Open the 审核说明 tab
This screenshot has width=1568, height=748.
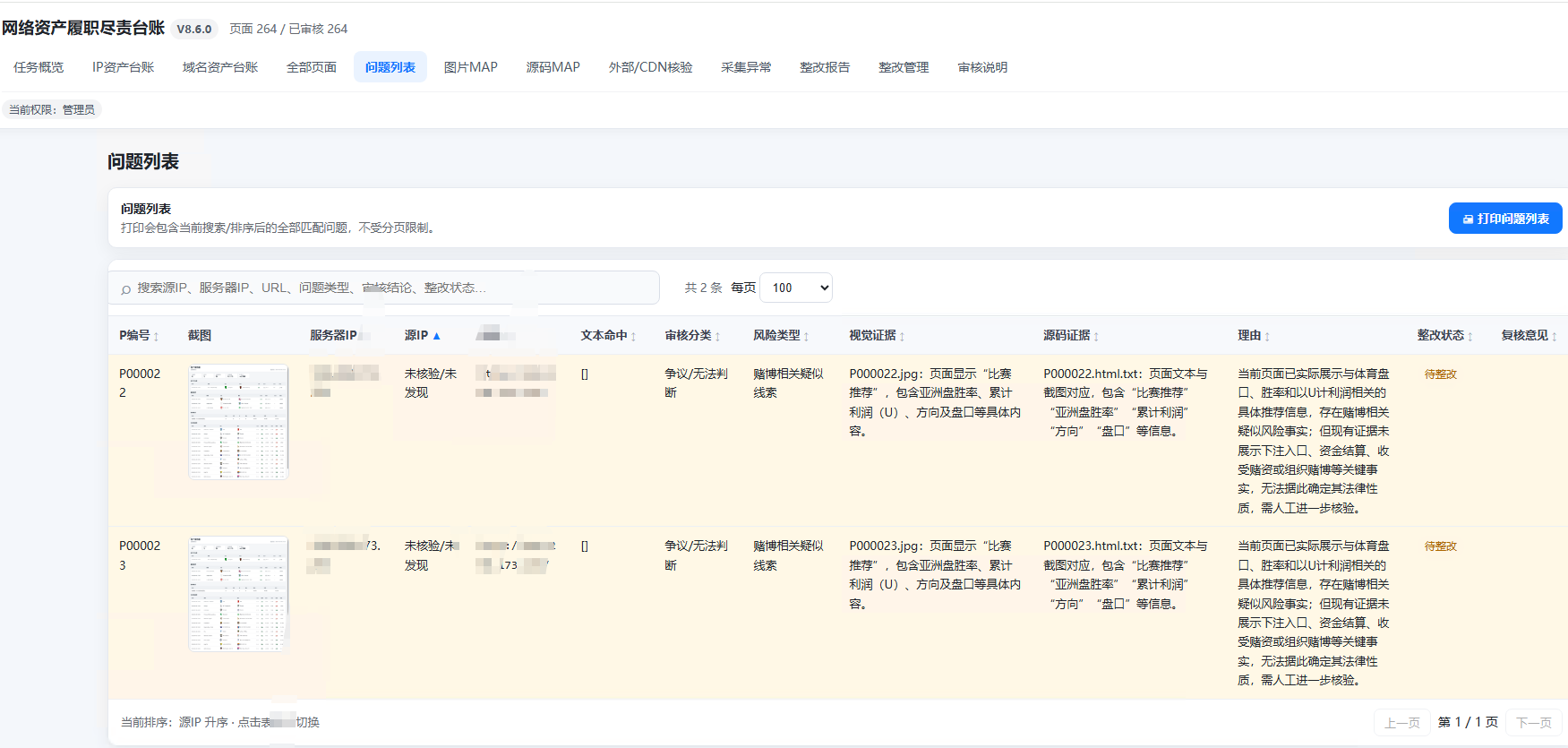coord(982,67)
